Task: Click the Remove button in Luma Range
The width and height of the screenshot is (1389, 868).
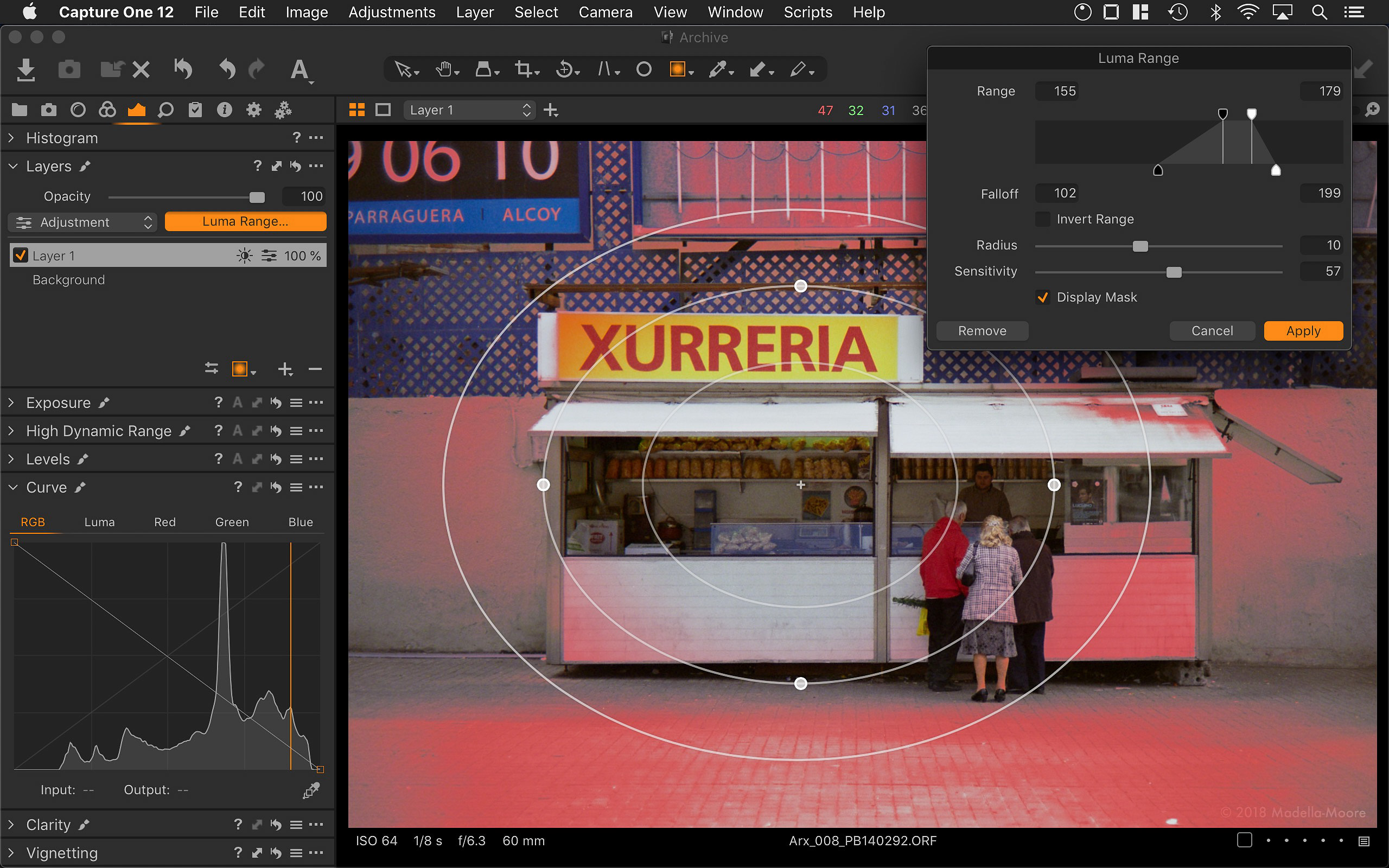Action: point(982,331)
